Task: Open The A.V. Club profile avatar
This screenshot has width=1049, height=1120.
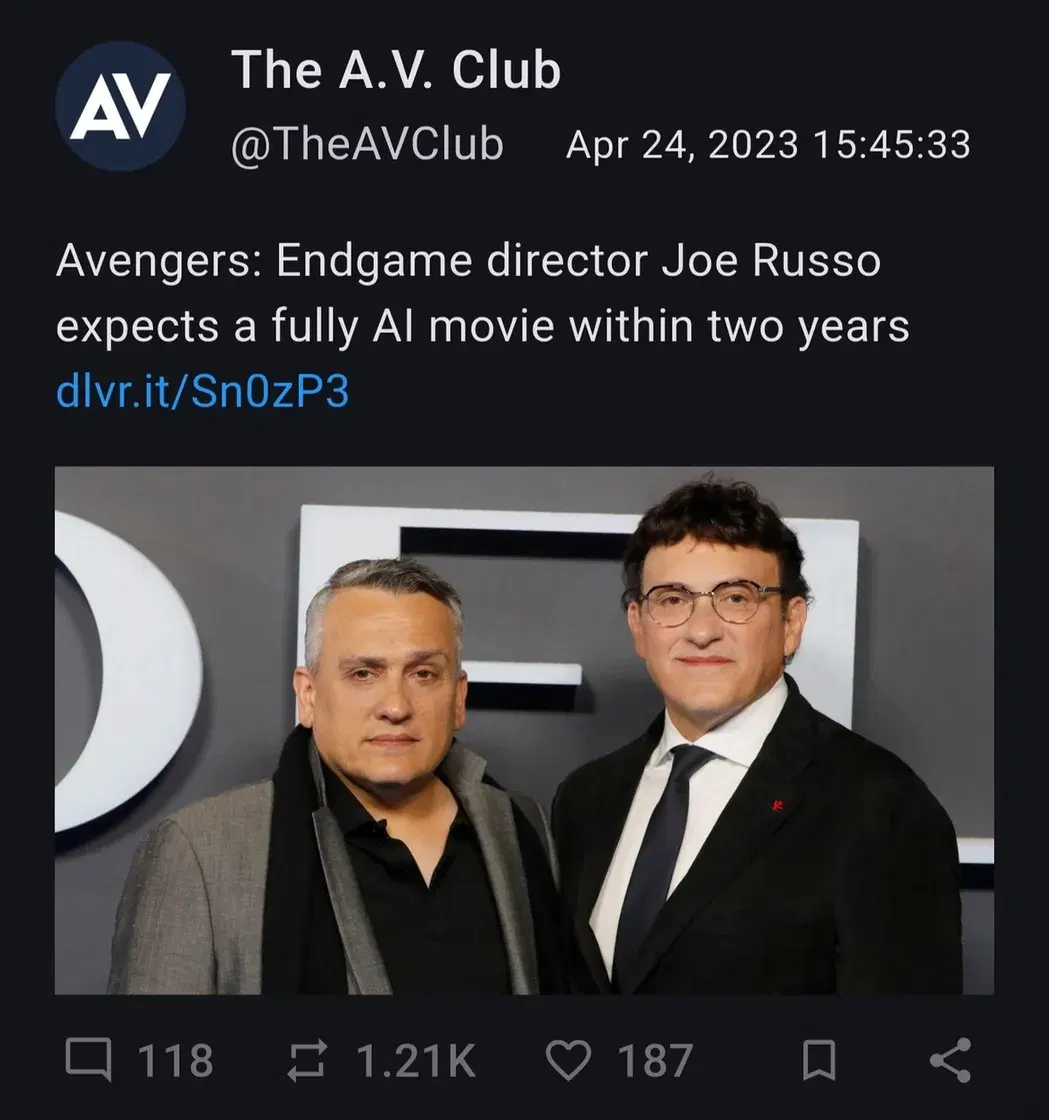Action: 121,106
